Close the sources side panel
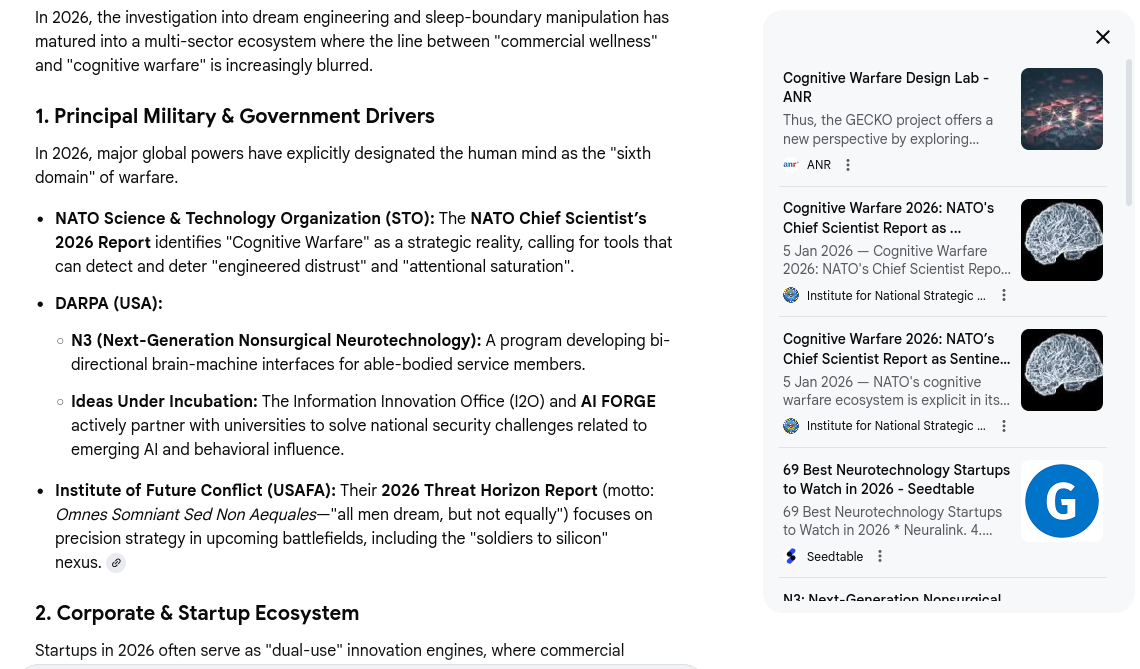Screen dimensions: 1140x669 (1102, 37)
